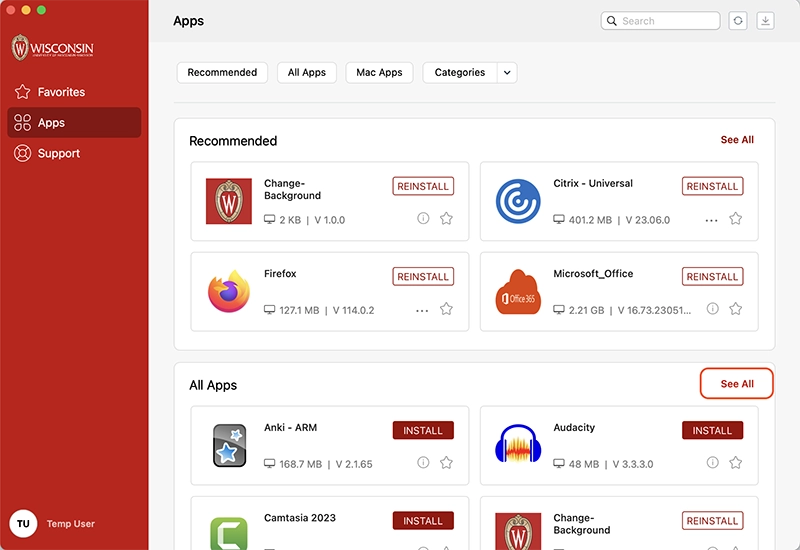Click the TU user avatar
This screenshot has height=550, width=800.
[23, 523]
